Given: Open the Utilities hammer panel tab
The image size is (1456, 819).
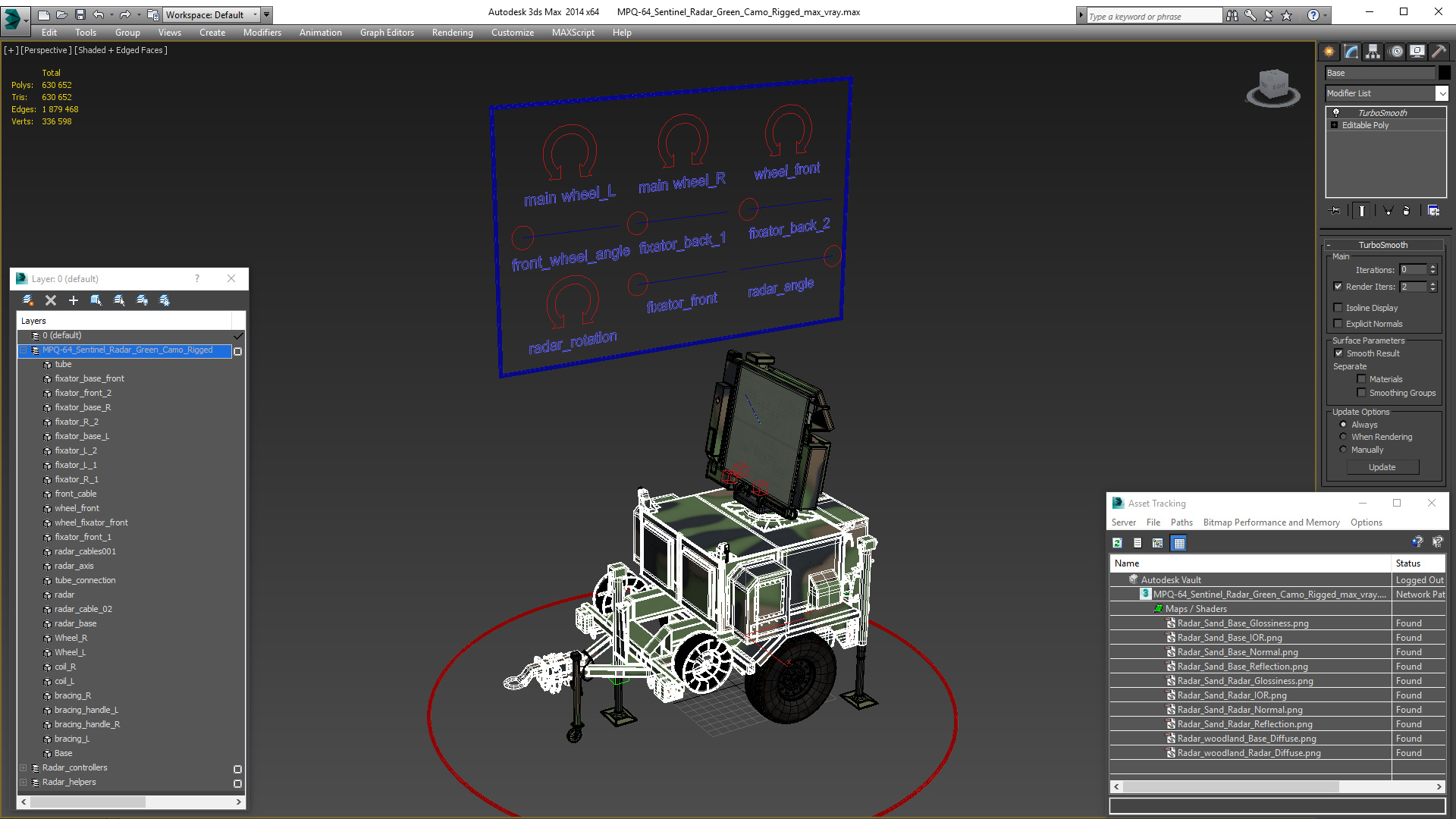Looking at the screenshot, I should tap(1439, 52).
